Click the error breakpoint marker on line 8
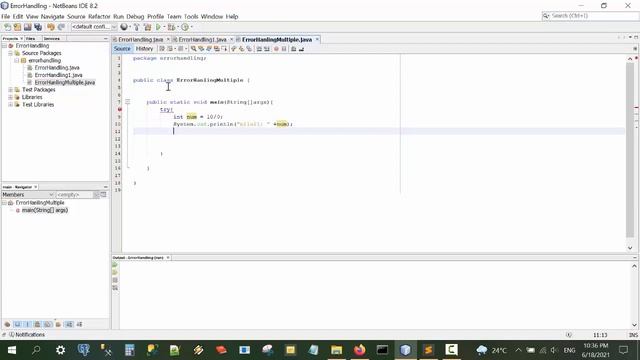 coord(119,109)
